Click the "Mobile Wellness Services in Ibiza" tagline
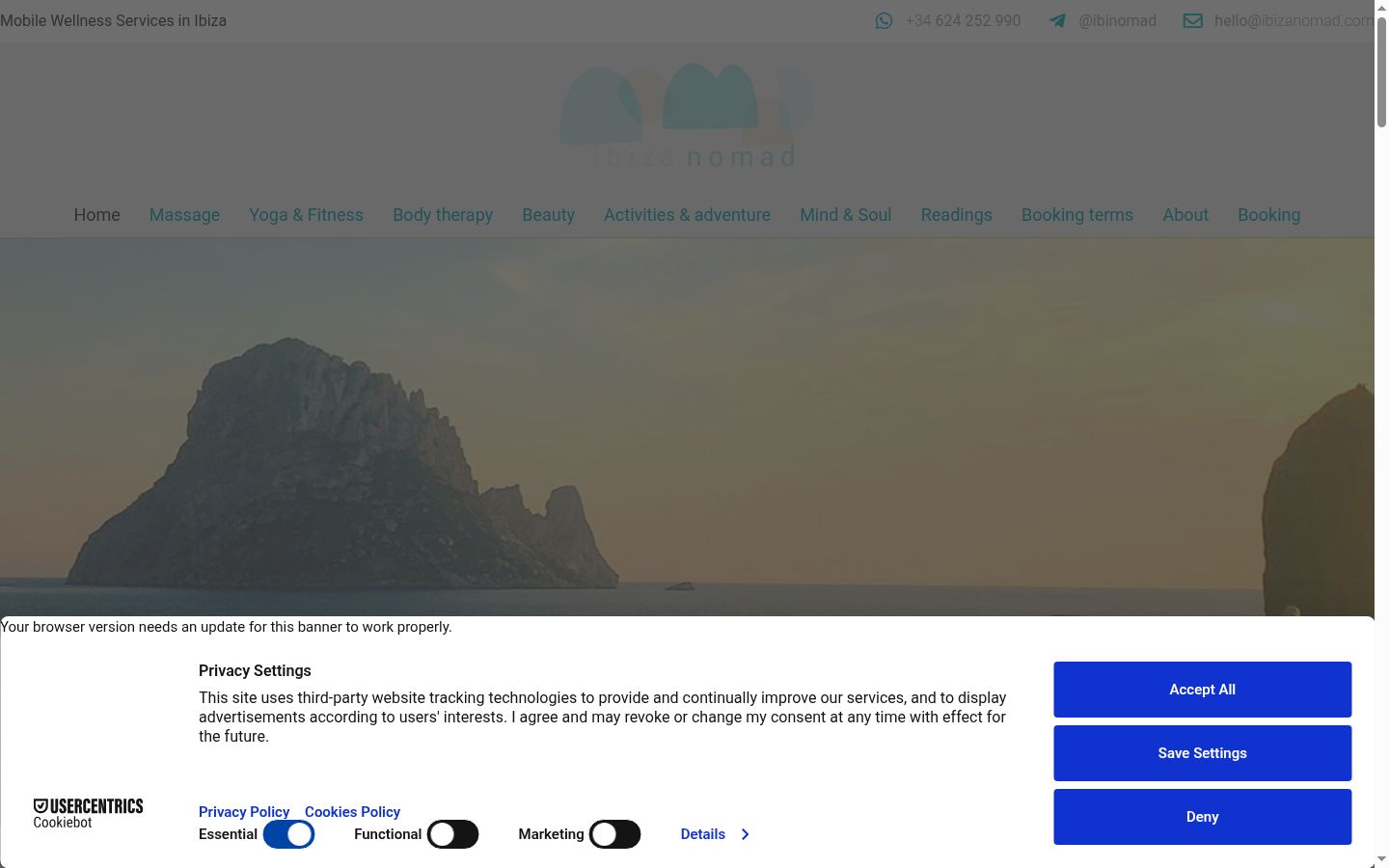This screenshot has width=1389, height=868. pos(113,20)
